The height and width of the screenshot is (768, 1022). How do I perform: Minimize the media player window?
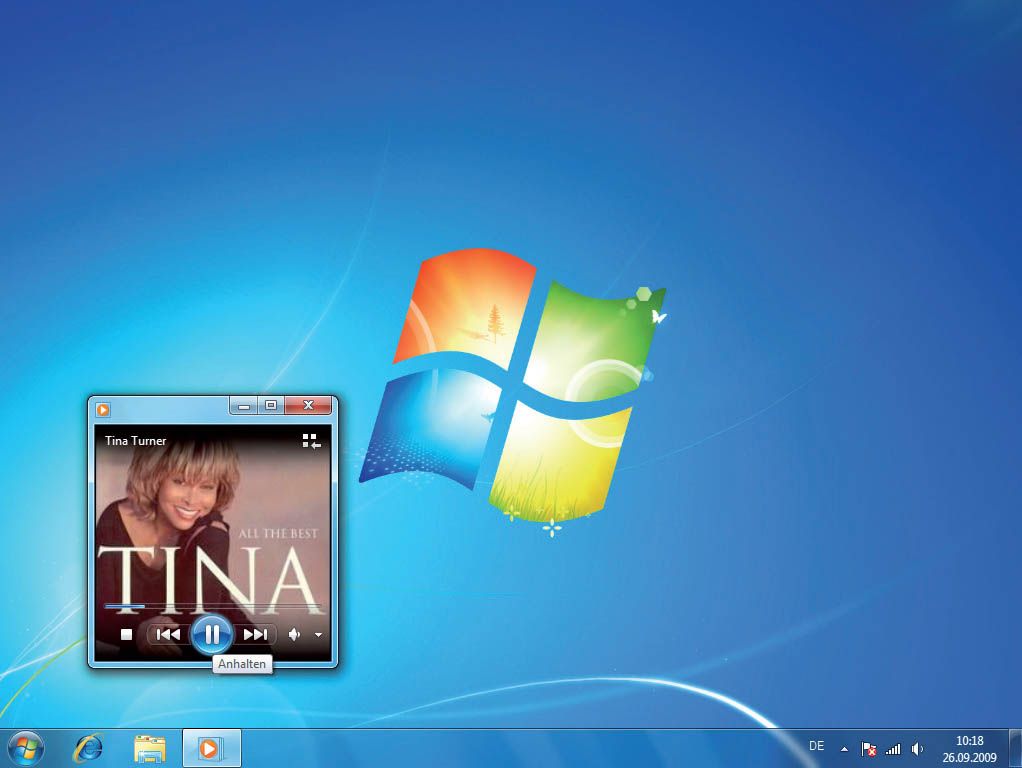click(x=244, y=406)
